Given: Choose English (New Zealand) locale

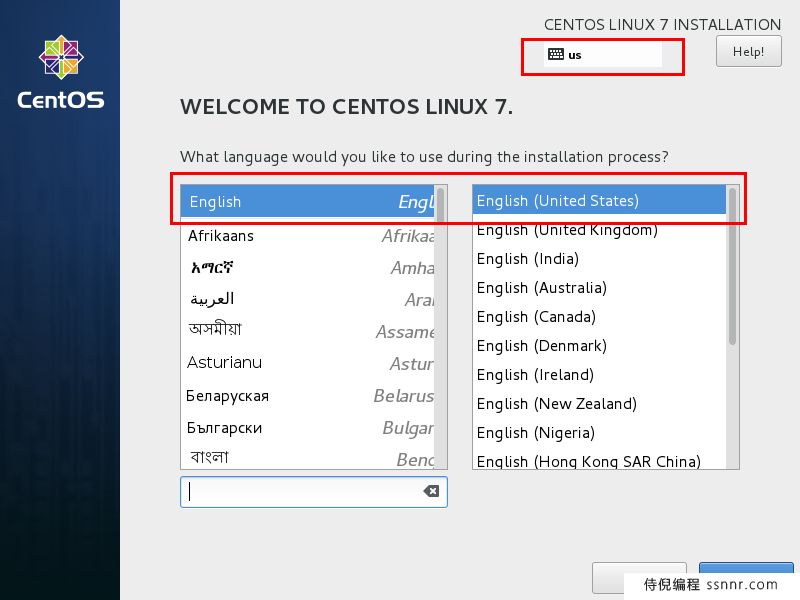Looking at the screenshot, I should (x=599, y=404).
